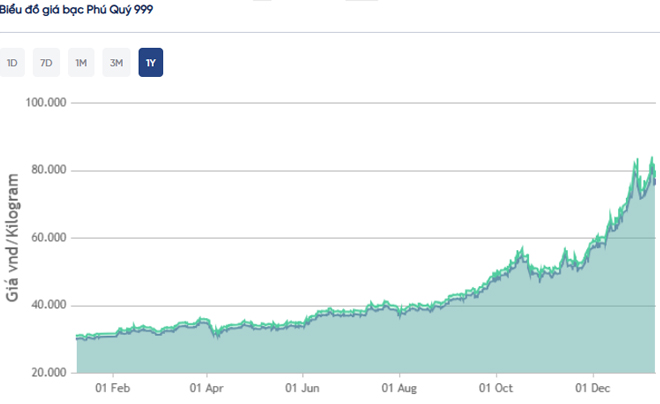Viewport: 660px width, 404px height.
Task: Click the '01 Oct' x-axis date label
Action: [x=496, y=387]
